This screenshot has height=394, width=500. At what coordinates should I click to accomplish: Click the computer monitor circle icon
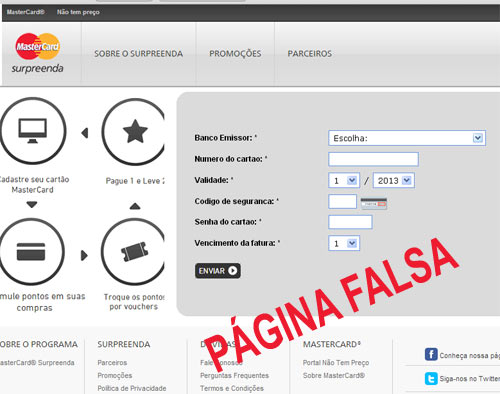click(32, 131)
